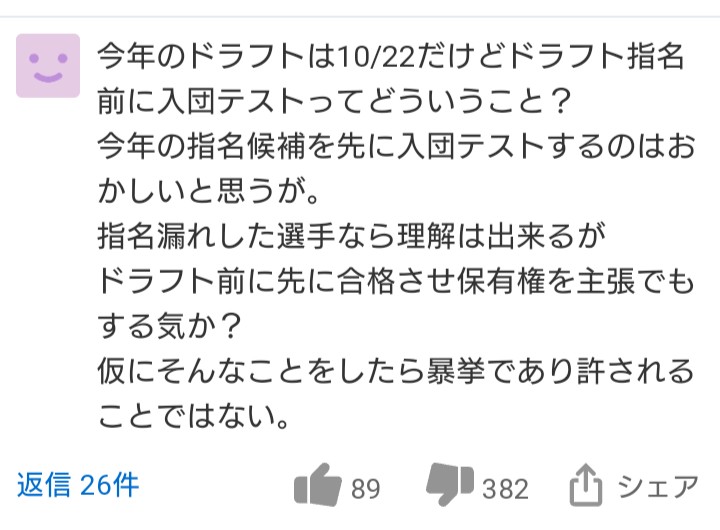
Task: Click the like count 89
Action: pyautogui.click(x=366, y=489)
